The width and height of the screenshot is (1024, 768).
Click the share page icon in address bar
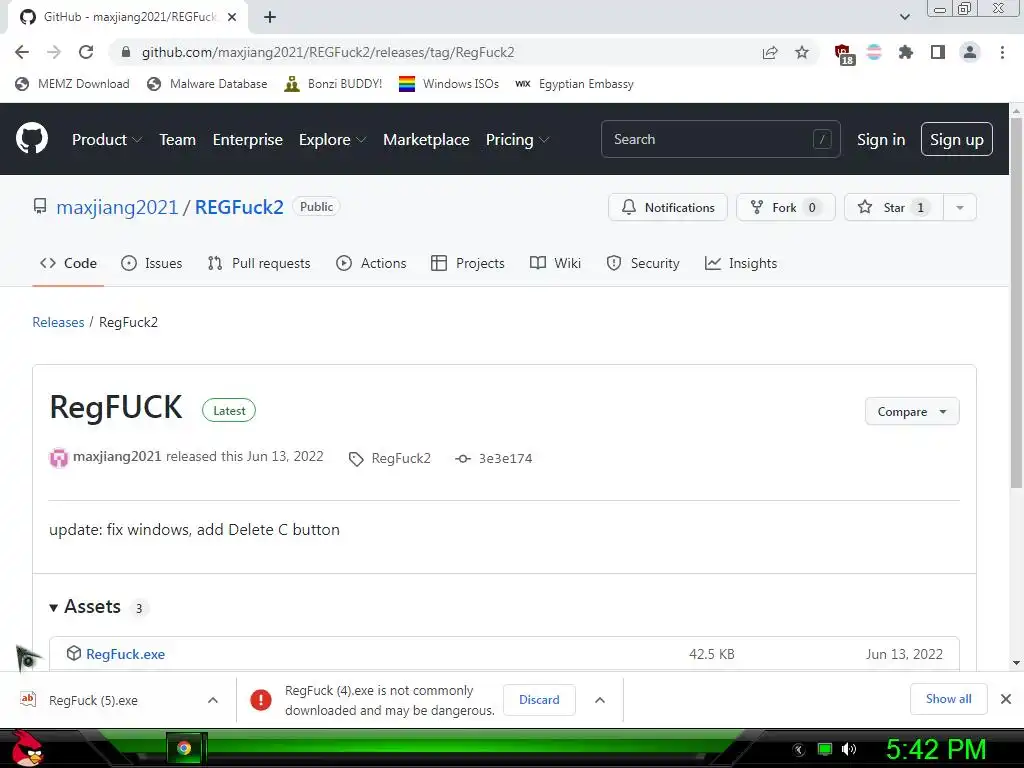[770, 52]
